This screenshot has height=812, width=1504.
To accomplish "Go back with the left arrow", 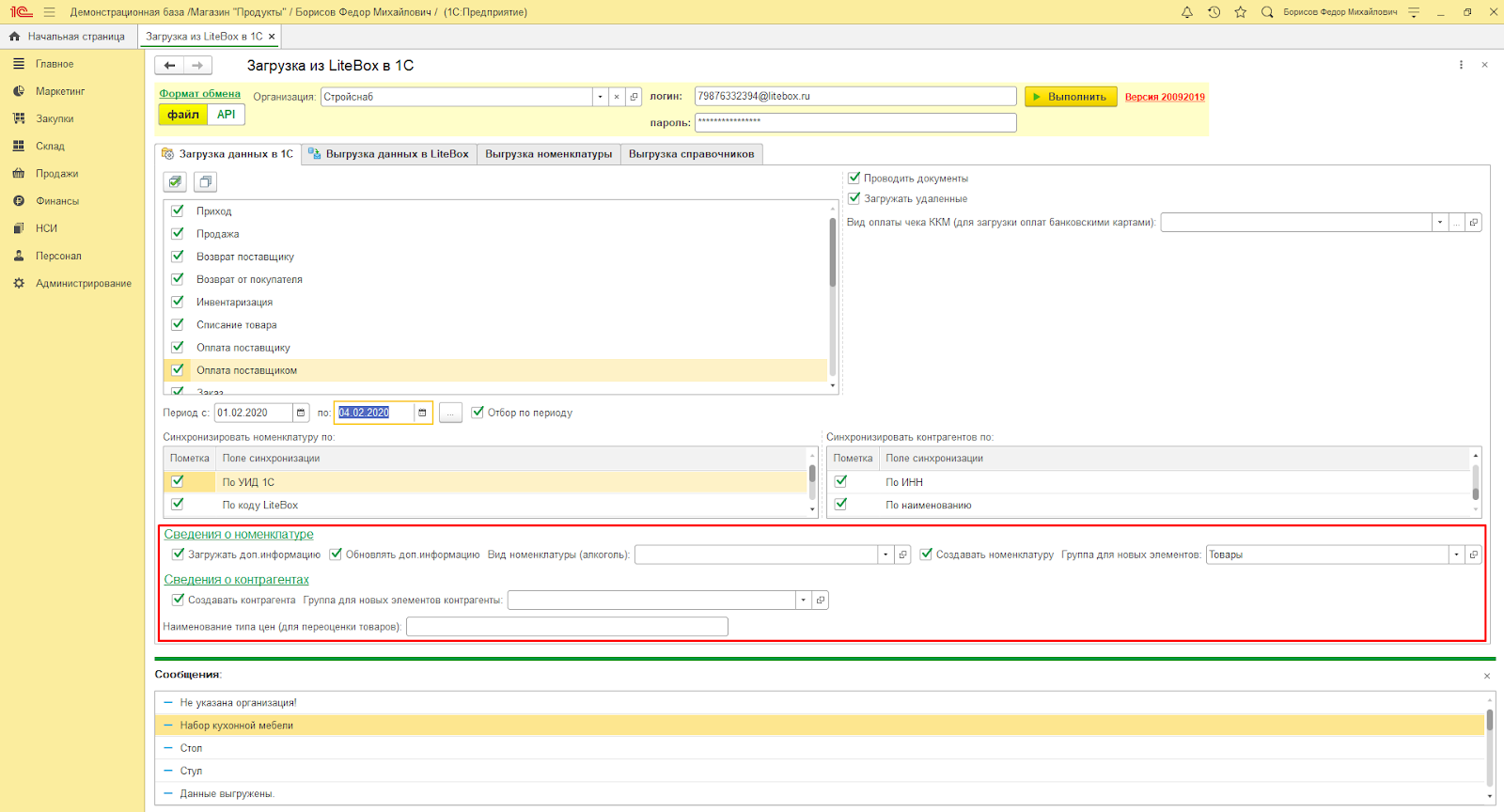I will point(169,66).
